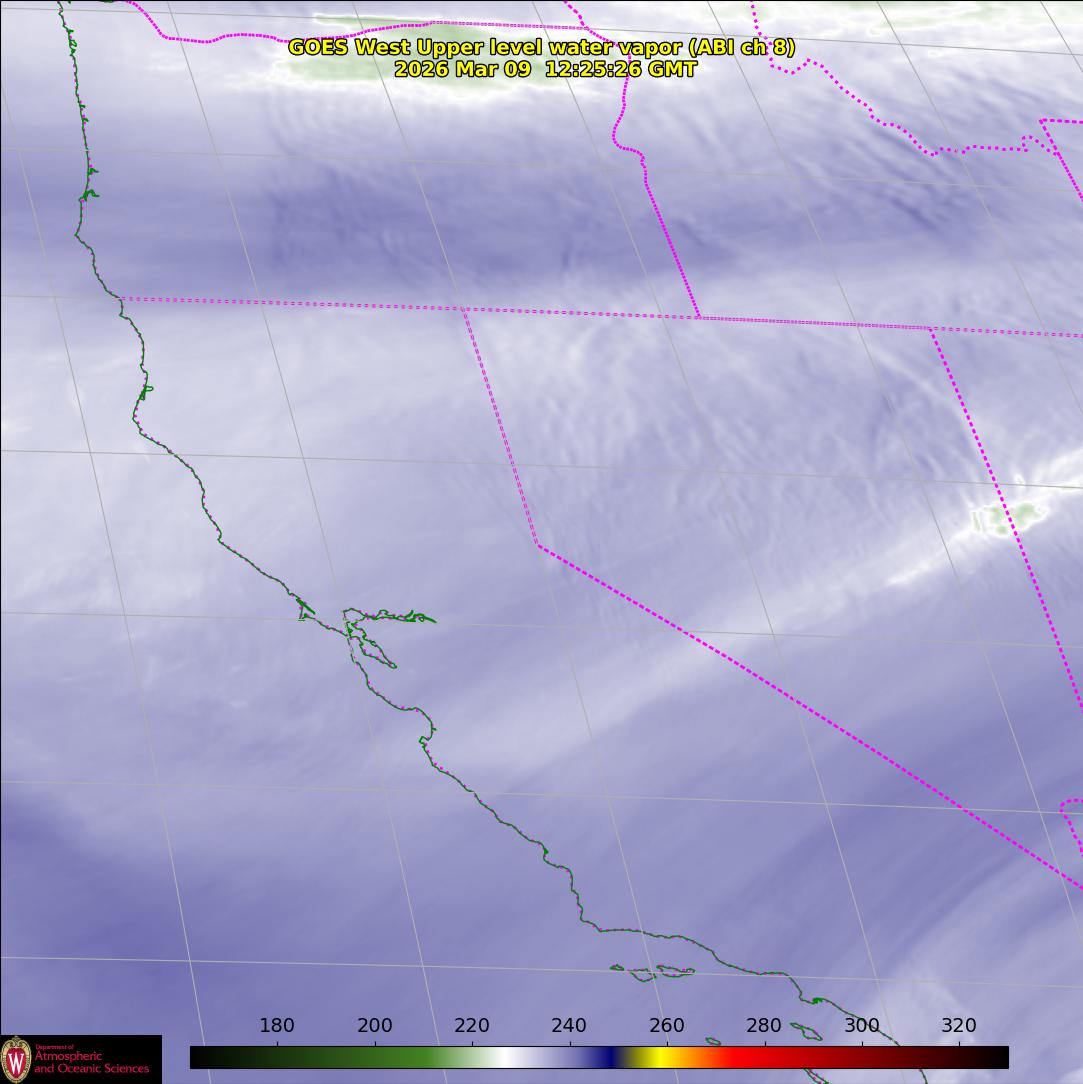Pick the 280 colorbar tick label
Viewport: 1083px width, 1084px height.
pyautogui.click(x=764, y=1026)
